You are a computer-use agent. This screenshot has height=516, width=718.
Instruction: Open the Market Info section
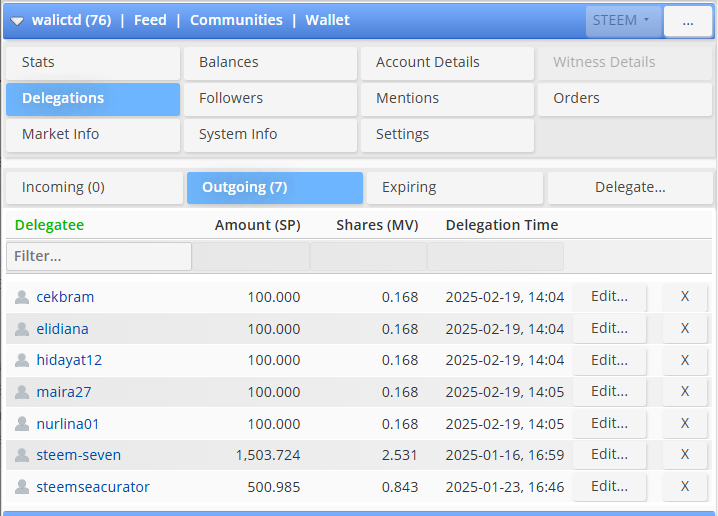coord(93,135)
